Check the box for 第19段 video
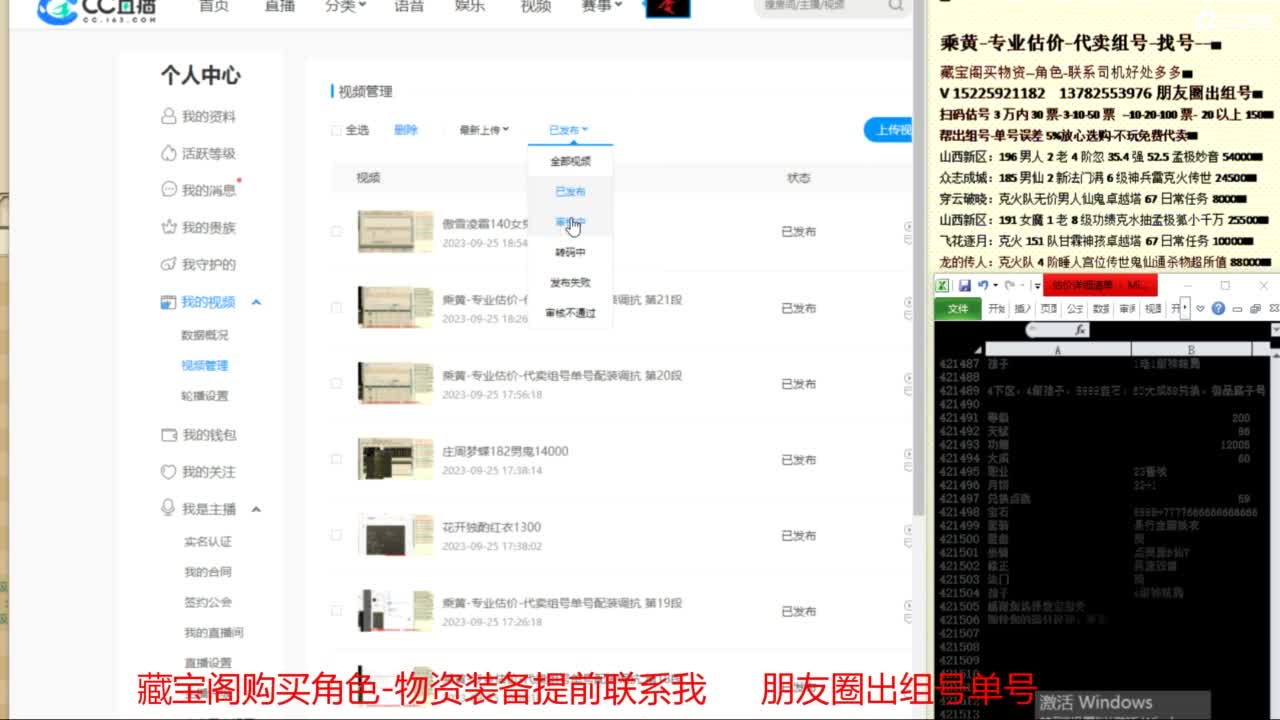The image size is (1280, 720). click(336, 611)
